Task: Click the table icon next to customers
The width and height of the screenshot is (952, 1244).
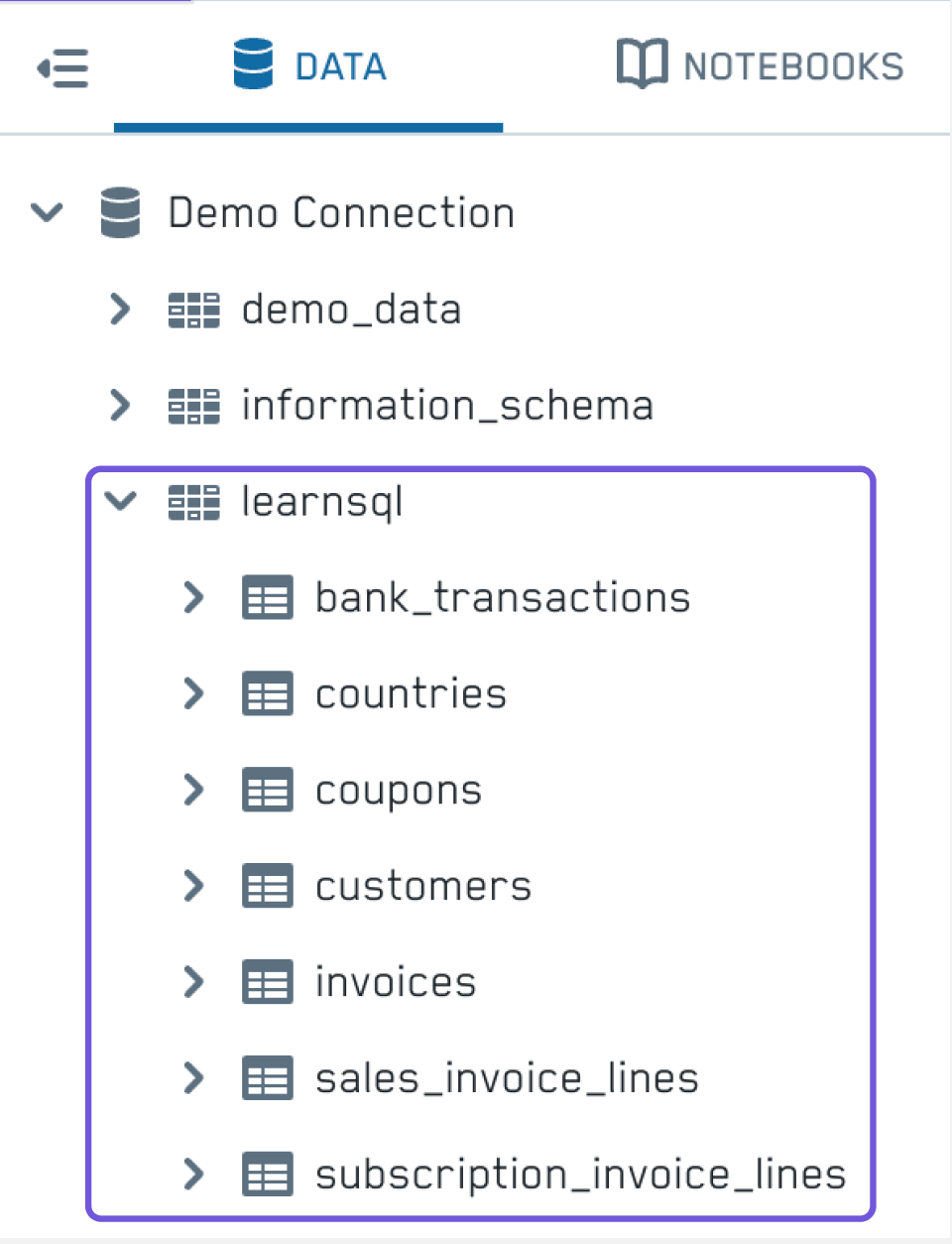Action: coord(267,886)
